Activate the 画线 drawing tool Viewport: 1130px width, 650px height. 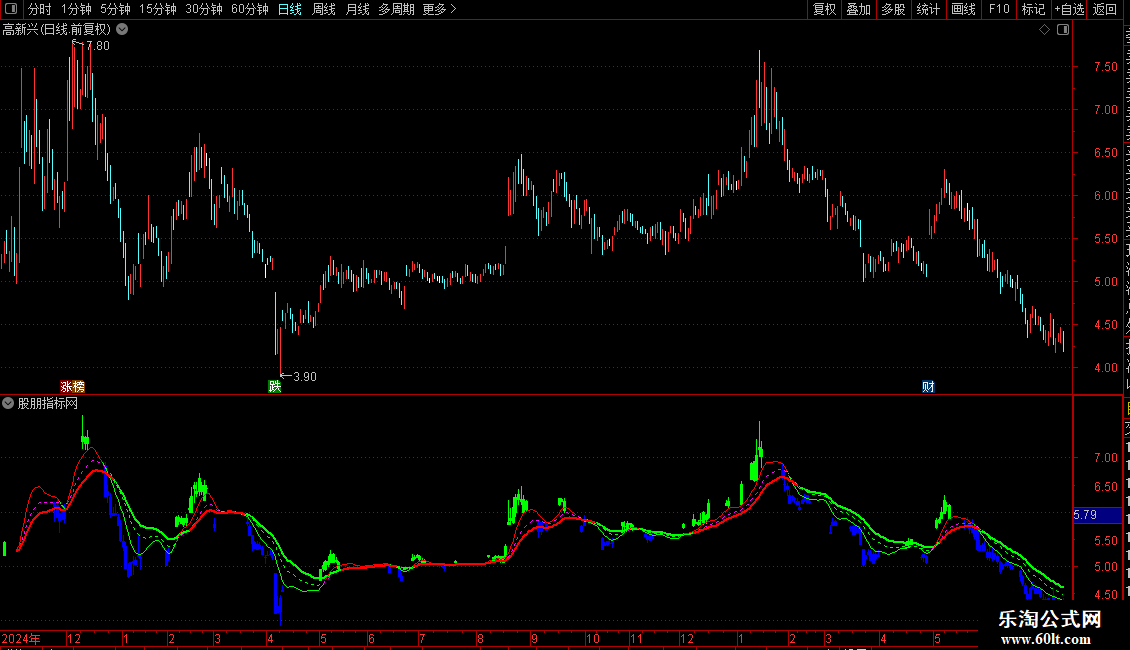(964, 9)
